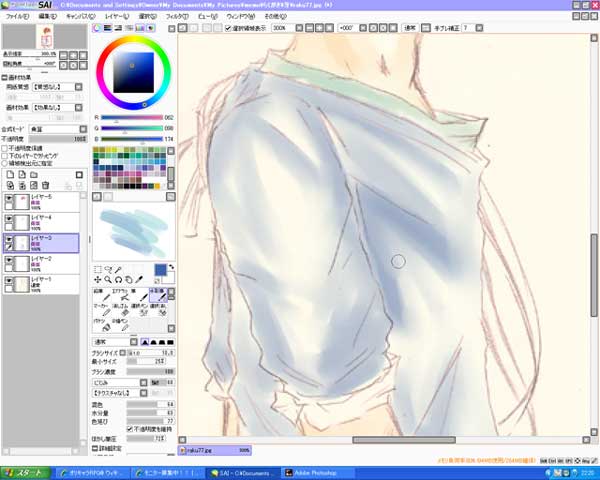
Task: Adjust the red R color slider
Action: pos(132,118)
